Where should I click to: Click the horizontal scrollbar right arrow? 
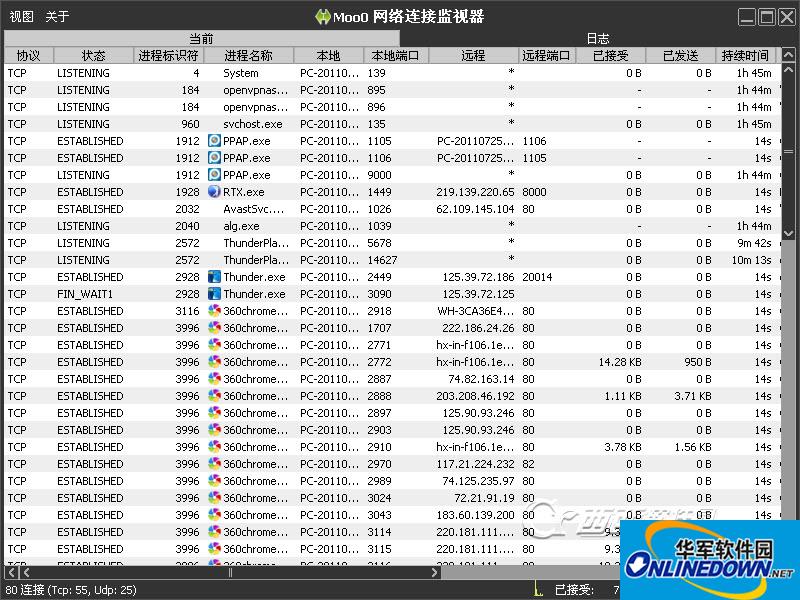pos(434,572)
